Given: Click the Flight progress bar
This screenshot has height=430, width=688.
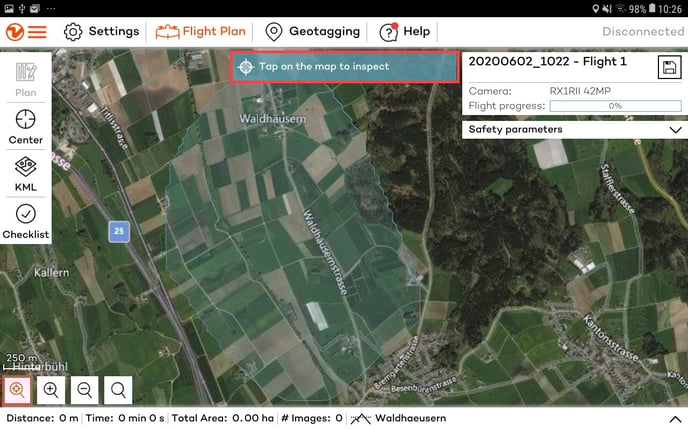Looking at the screenshot, I should (615, 106).
